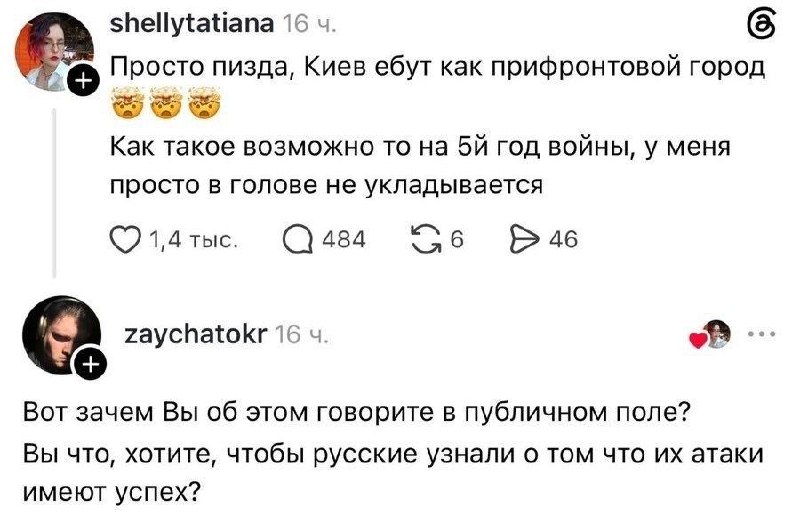Screen dimensions: 800x531
Task: Open the shellytatiana username link
Action: [192, 24]
